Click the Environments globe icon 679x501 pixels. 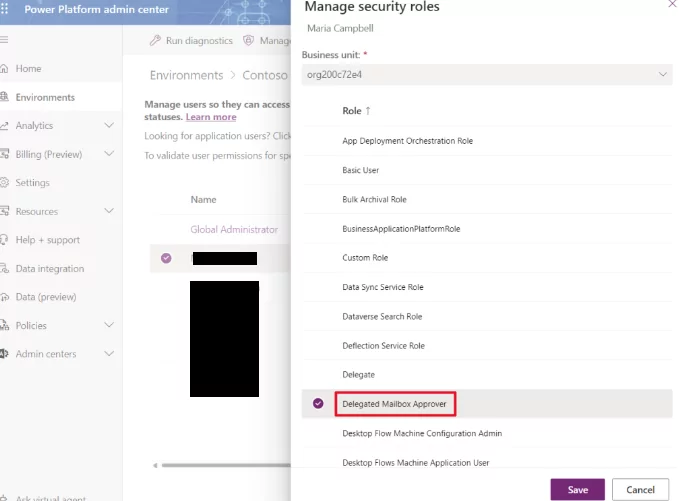(4, 97)
